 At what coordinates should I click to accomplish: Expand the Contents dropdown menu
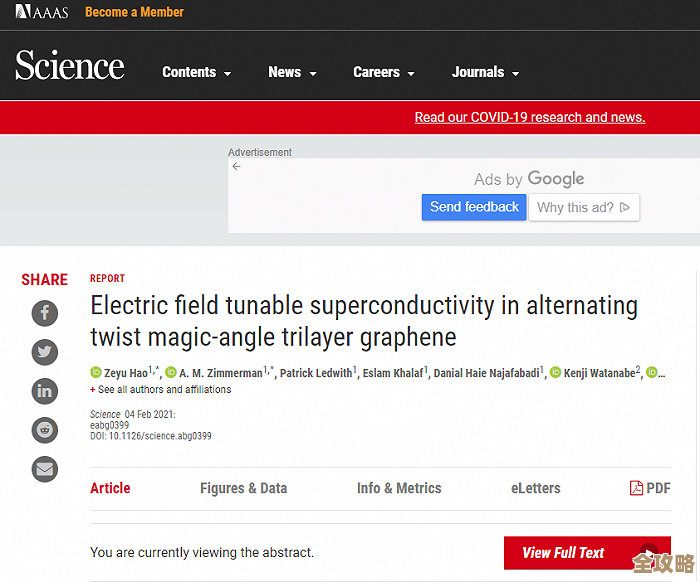[196, 72]
